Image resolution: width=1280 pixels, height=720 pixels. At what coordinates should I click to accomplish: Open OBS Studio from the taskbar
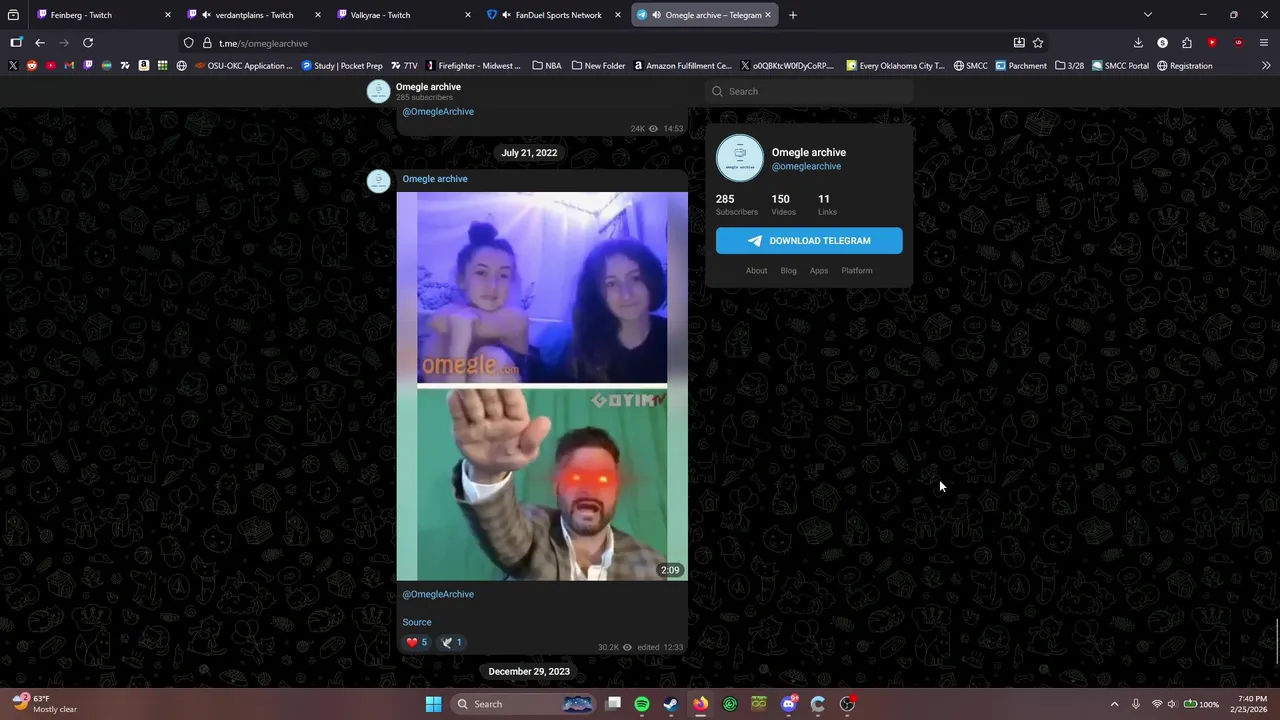click(x=847, y=704)
